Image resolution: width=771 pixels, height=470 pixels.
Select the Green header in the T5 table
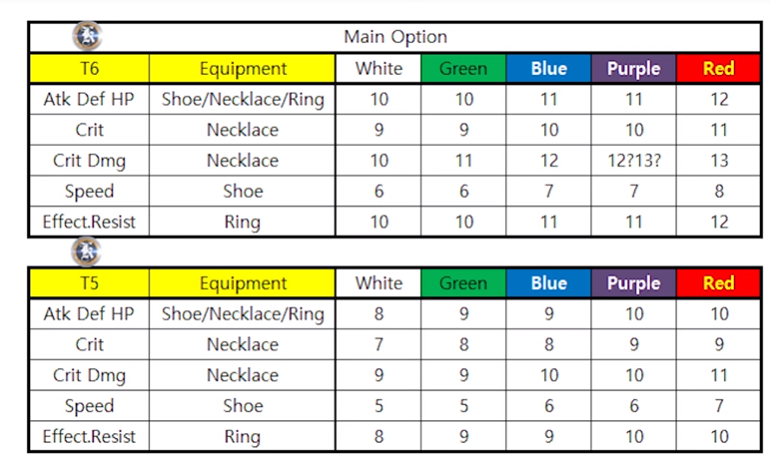[463, 283]
